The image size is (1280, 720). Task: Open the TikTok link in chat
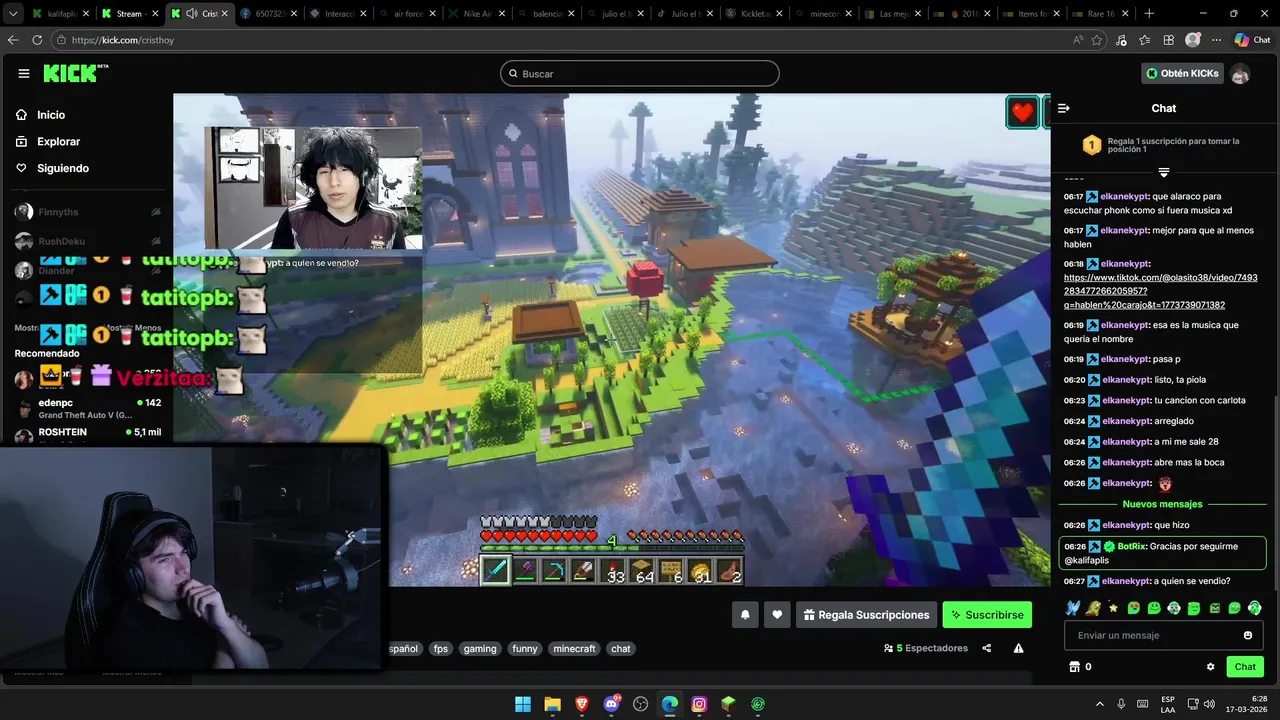tap(1161, 291)
